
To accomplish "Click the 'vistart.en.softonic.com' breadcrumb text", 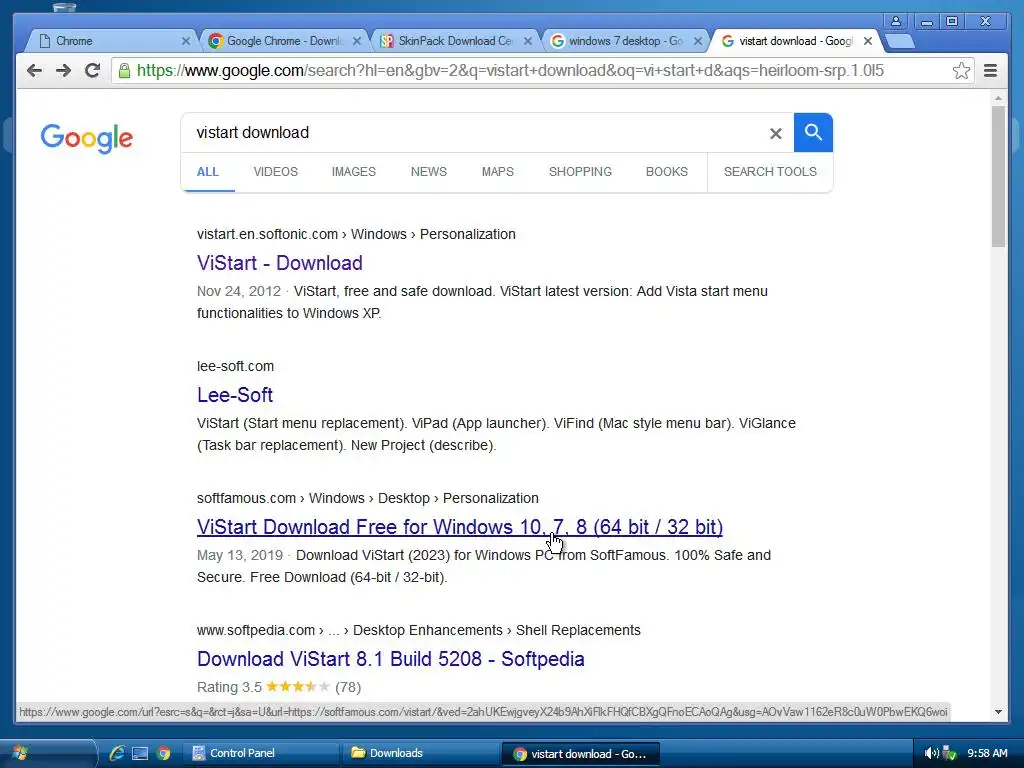I will pos(267,234).
